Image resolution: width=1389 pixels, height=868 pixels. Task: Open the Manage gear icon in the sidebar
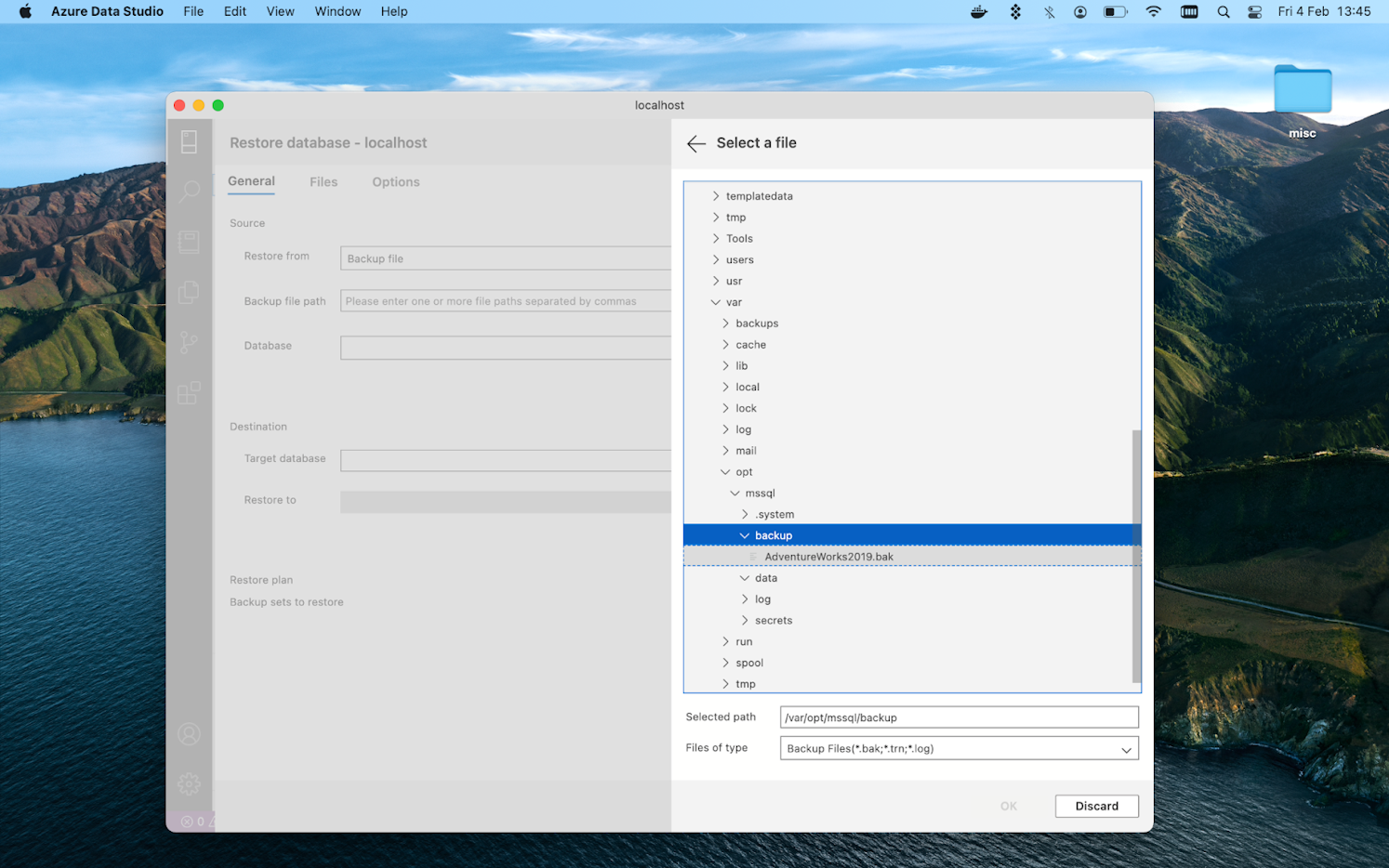(x=189, y=783)
